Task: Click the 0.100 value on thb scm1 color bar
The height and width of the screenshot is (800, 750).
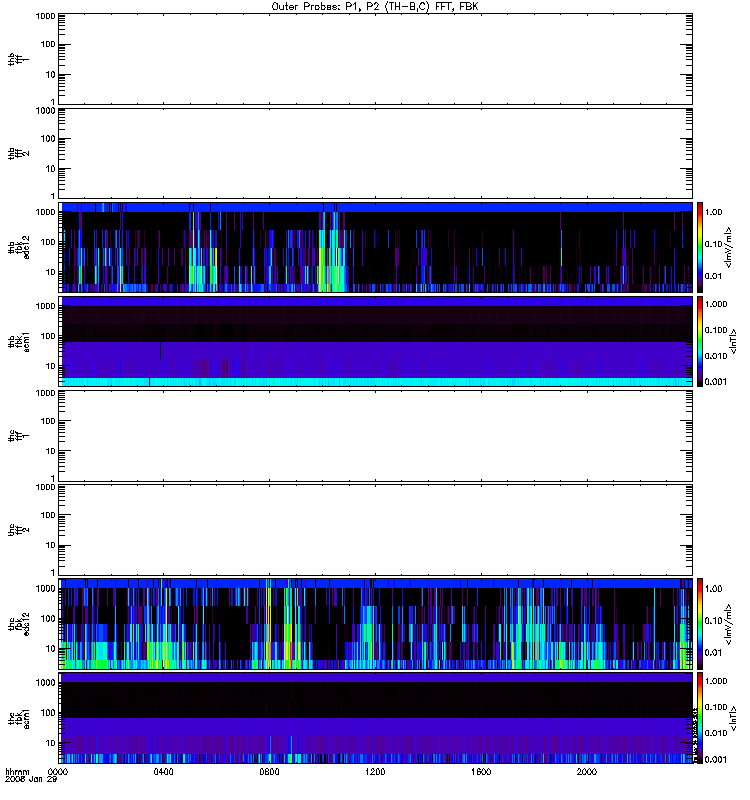Action: click(x=716, y=330)
